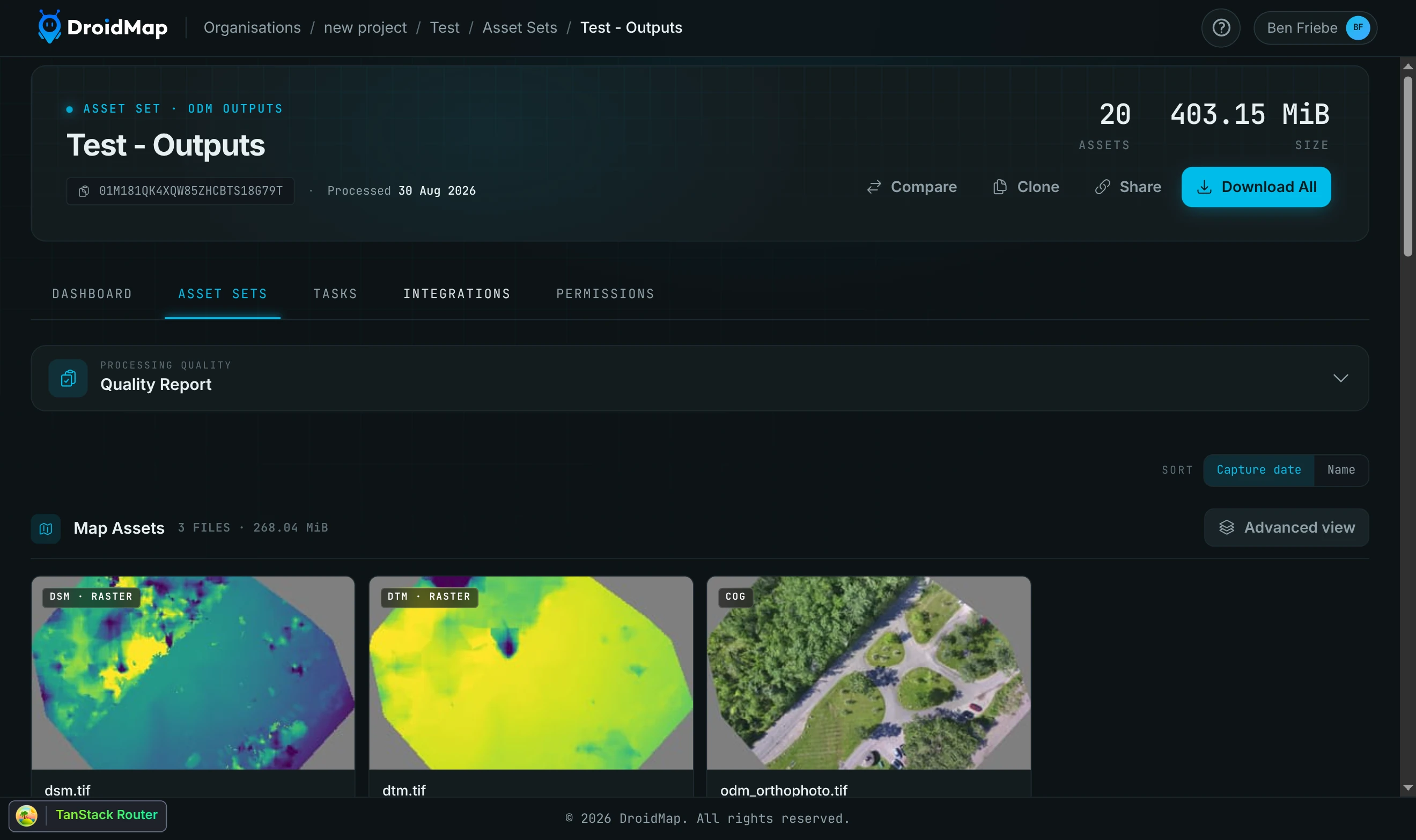The height and width of the screenshot is (840, 1416).
Task: Expand the Quality Report chevron
Action: (x=1341, y=378)
